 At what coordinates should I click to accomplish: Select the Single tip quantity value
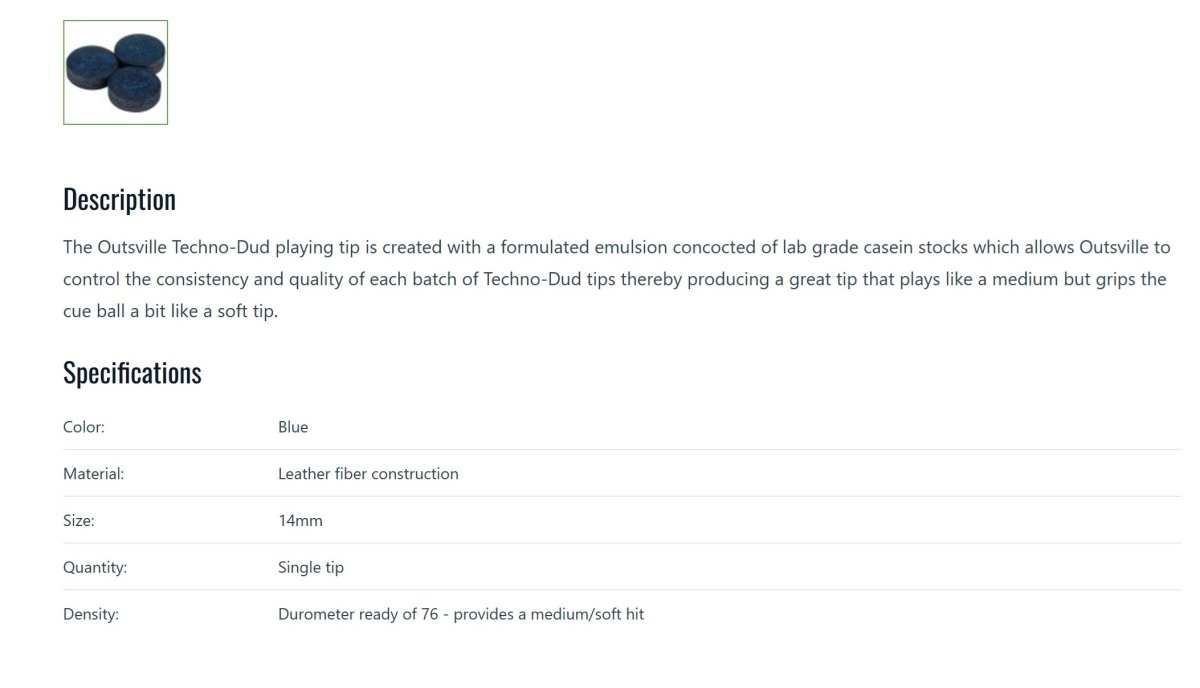click(x=310, y=568)
